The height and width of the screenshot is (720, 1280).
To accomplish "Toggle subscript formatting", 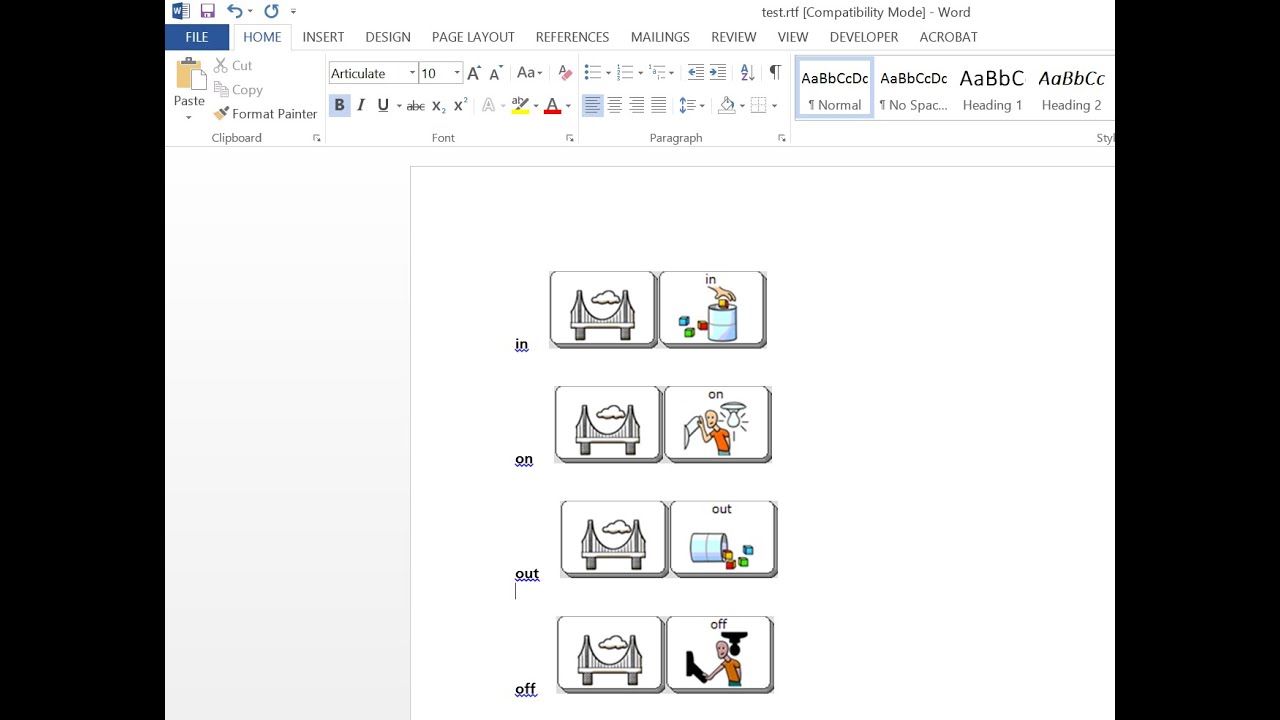I will (437, 105).
